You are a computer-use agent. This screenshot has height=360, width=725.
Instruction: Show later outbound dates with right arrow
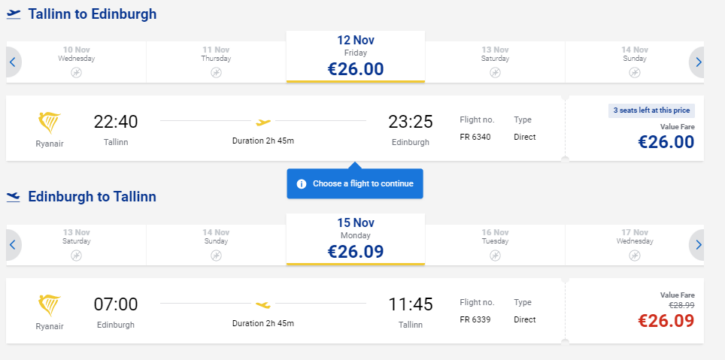(697, 62)
